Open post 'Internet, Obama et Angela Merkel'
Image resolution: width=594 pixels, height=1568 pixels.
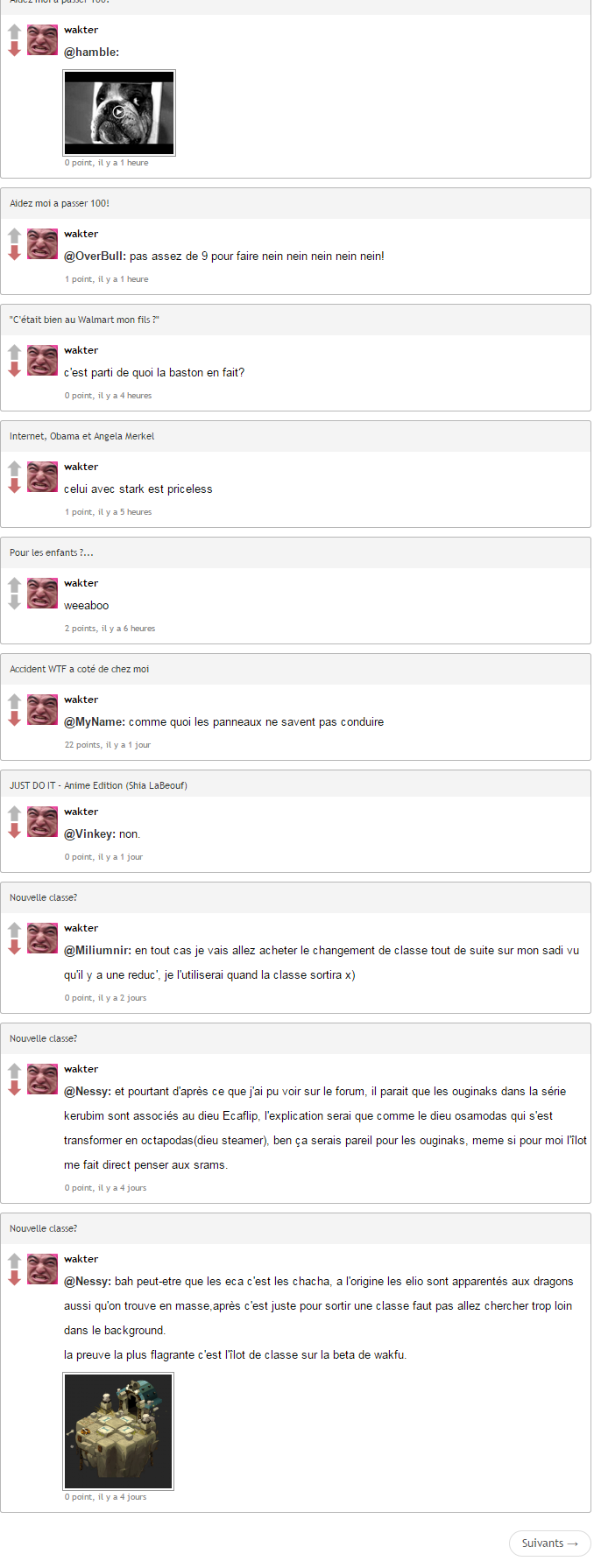82,436
